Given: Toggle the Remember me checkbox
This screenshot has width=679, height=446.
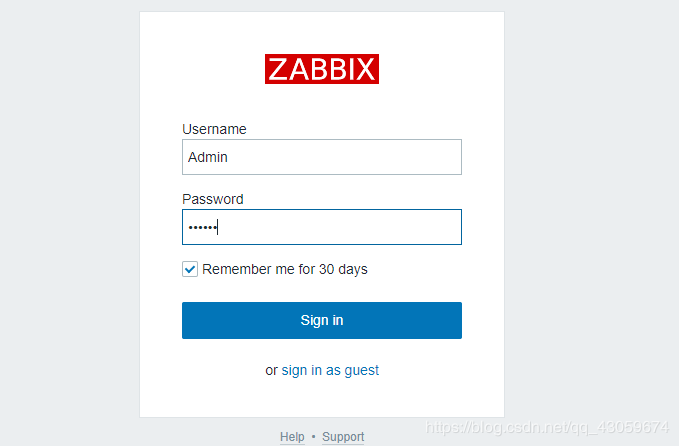Looking at the screenshot, I should coord(190,269).
